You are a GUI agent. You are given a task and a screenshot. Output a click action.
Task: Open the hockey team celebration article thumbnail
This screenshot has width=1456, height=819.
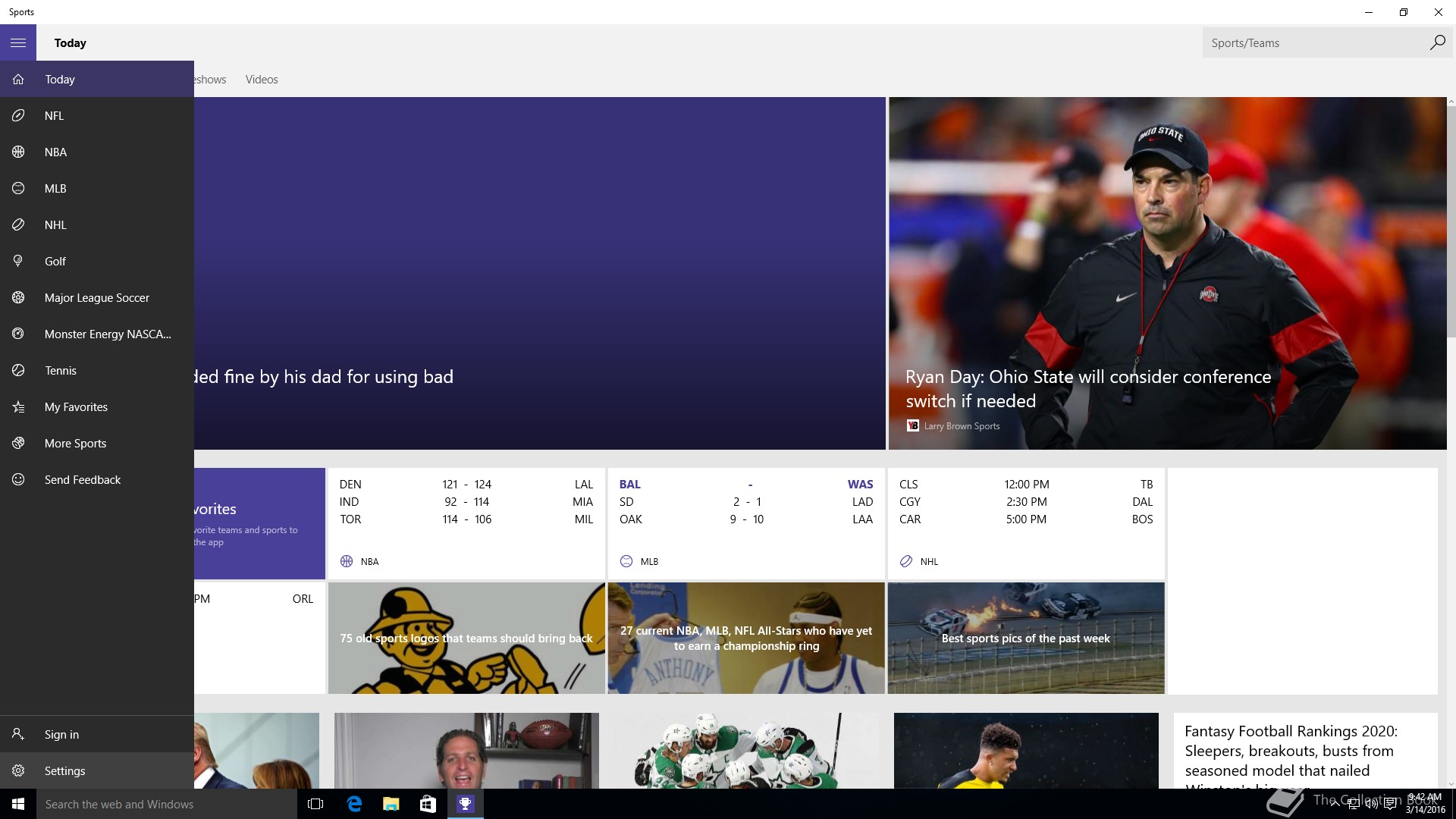pos(746,751)
